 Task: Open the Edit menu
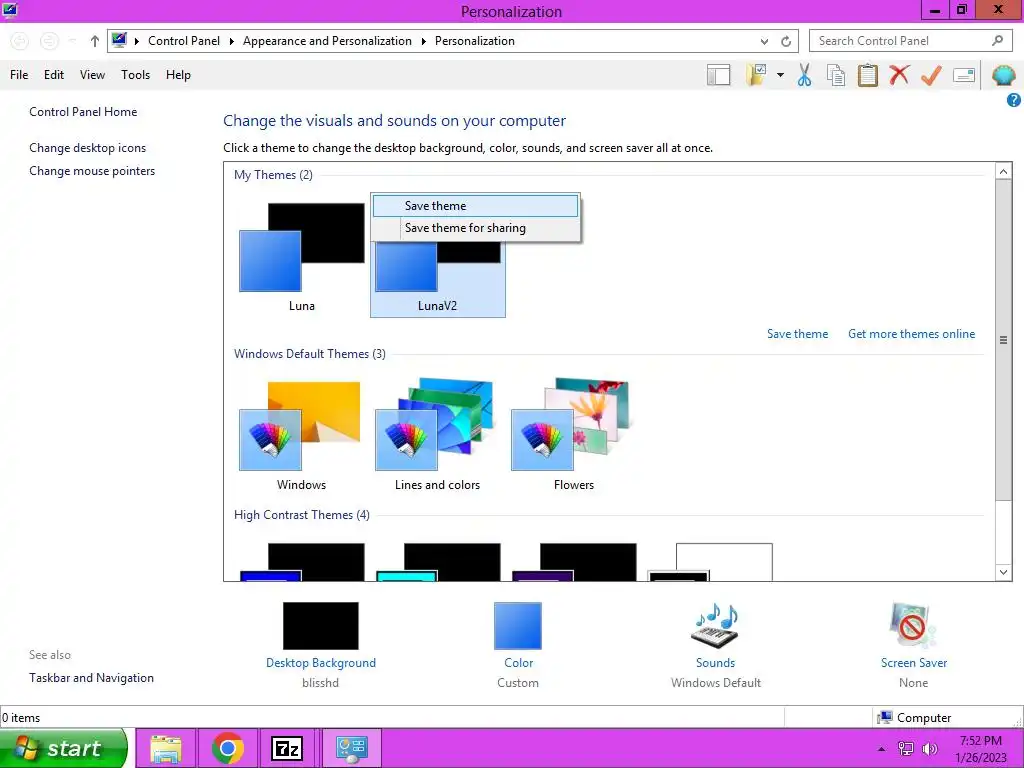54,74
